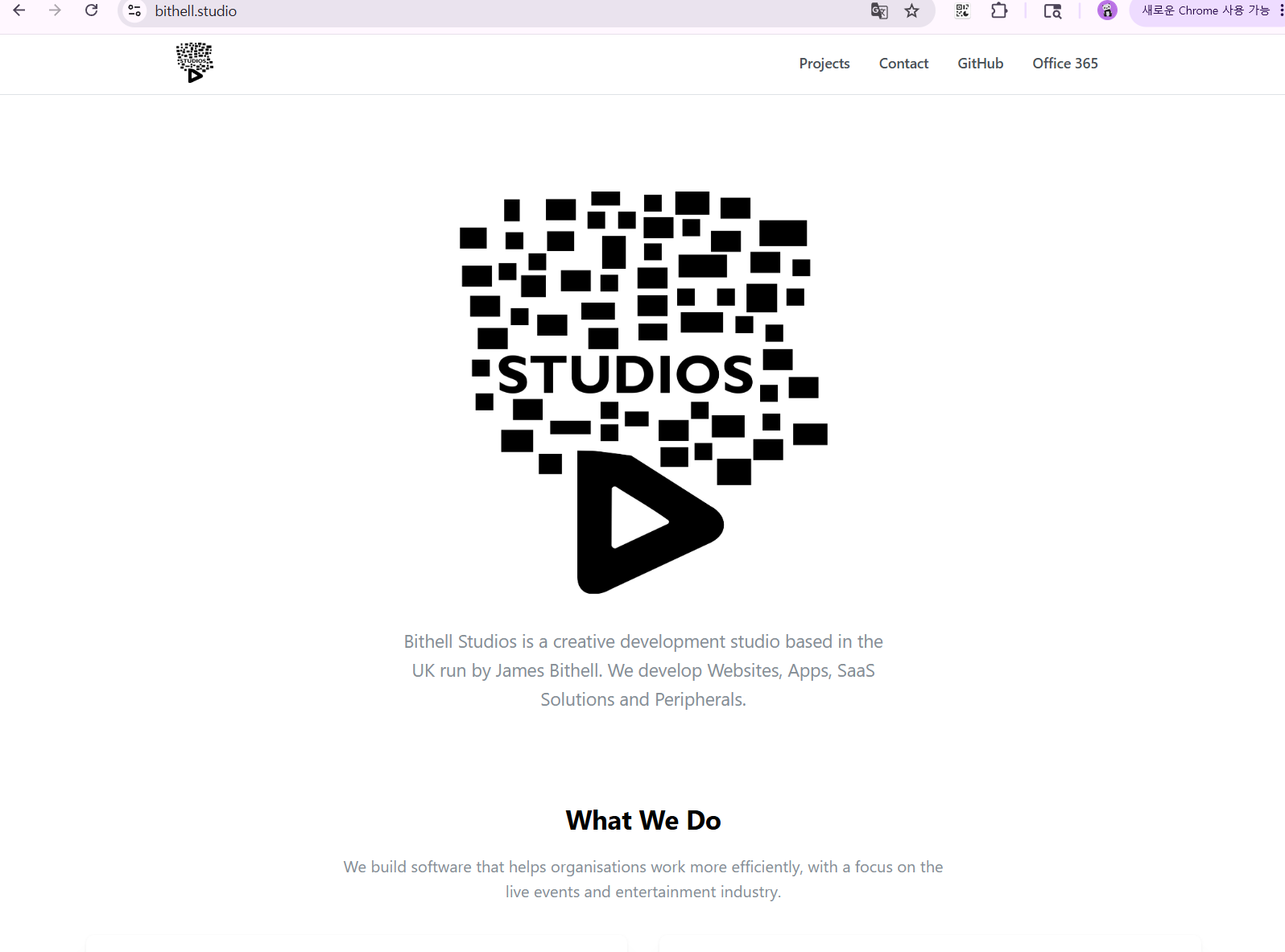This screenshot has height=952, width=1285.
Task: Click the large Studios logo image
Action: tap(643, 393)
